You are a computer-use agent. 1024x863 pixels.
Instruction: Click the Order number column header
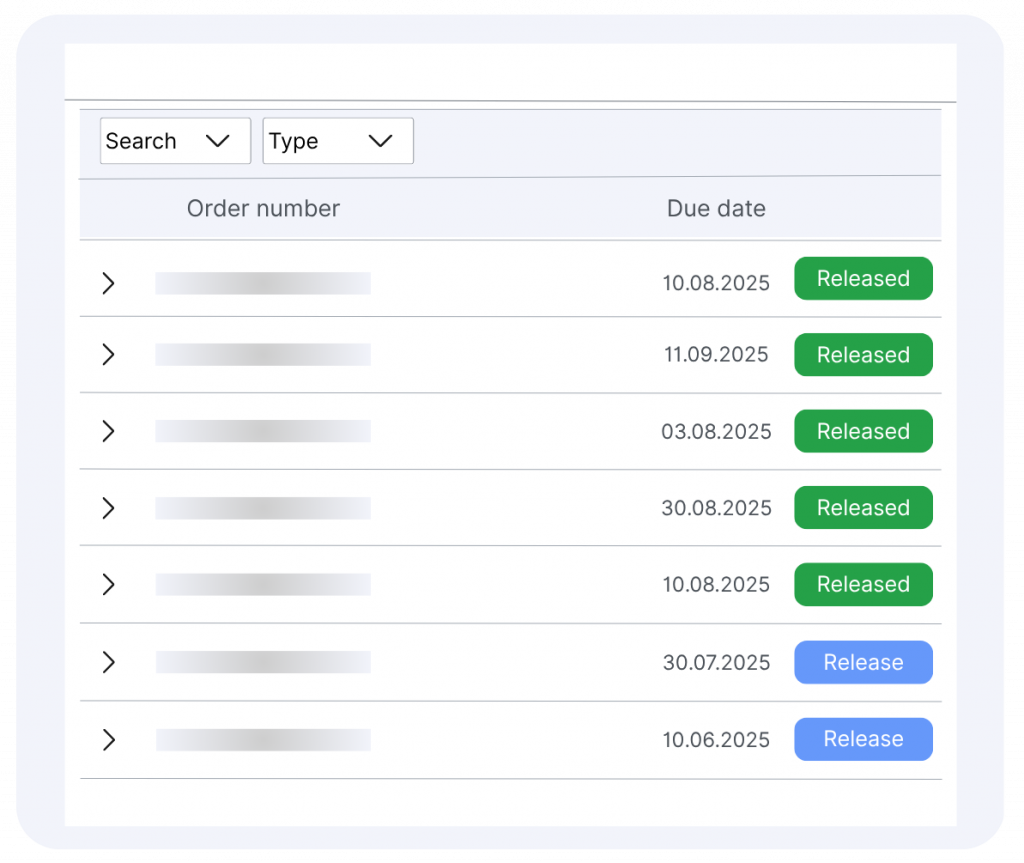263,208
